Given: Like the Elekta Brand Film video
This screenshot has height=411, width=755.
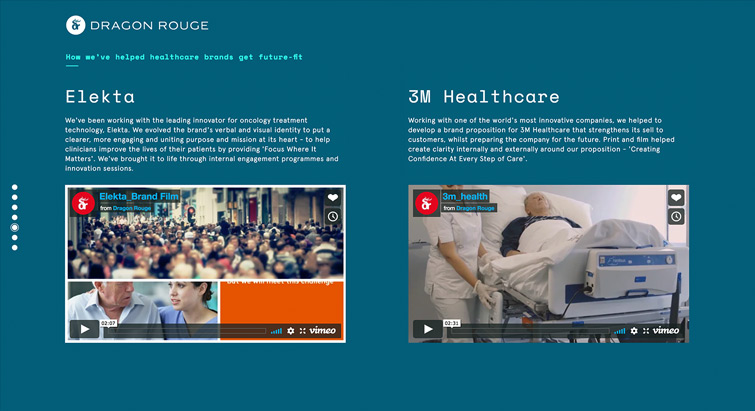Looking at the screenshot, I should coord(333,197).
